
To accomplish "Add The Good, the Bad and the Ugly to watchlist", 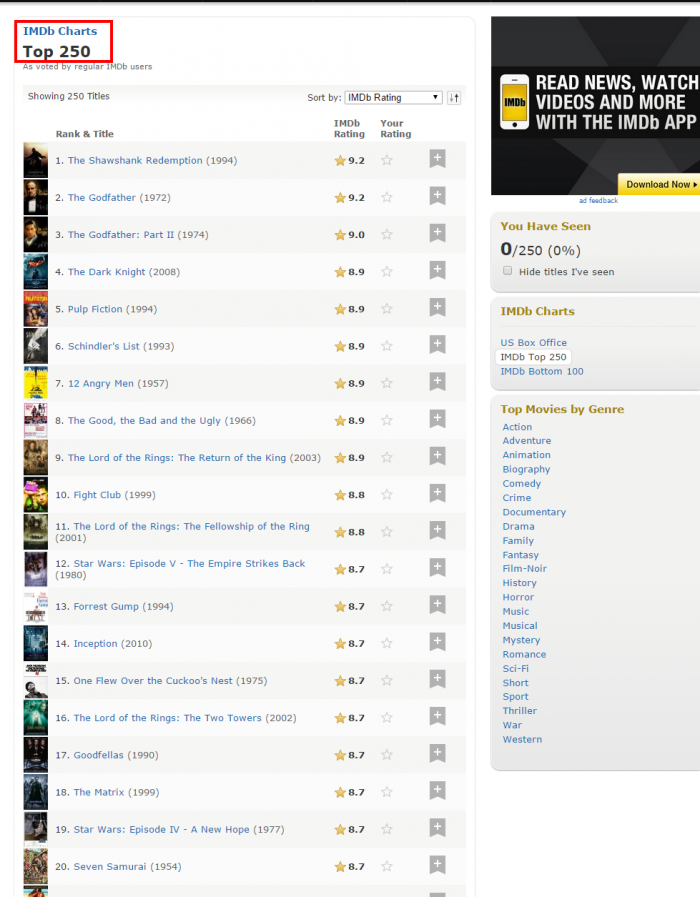I will [x=438, y=419].
